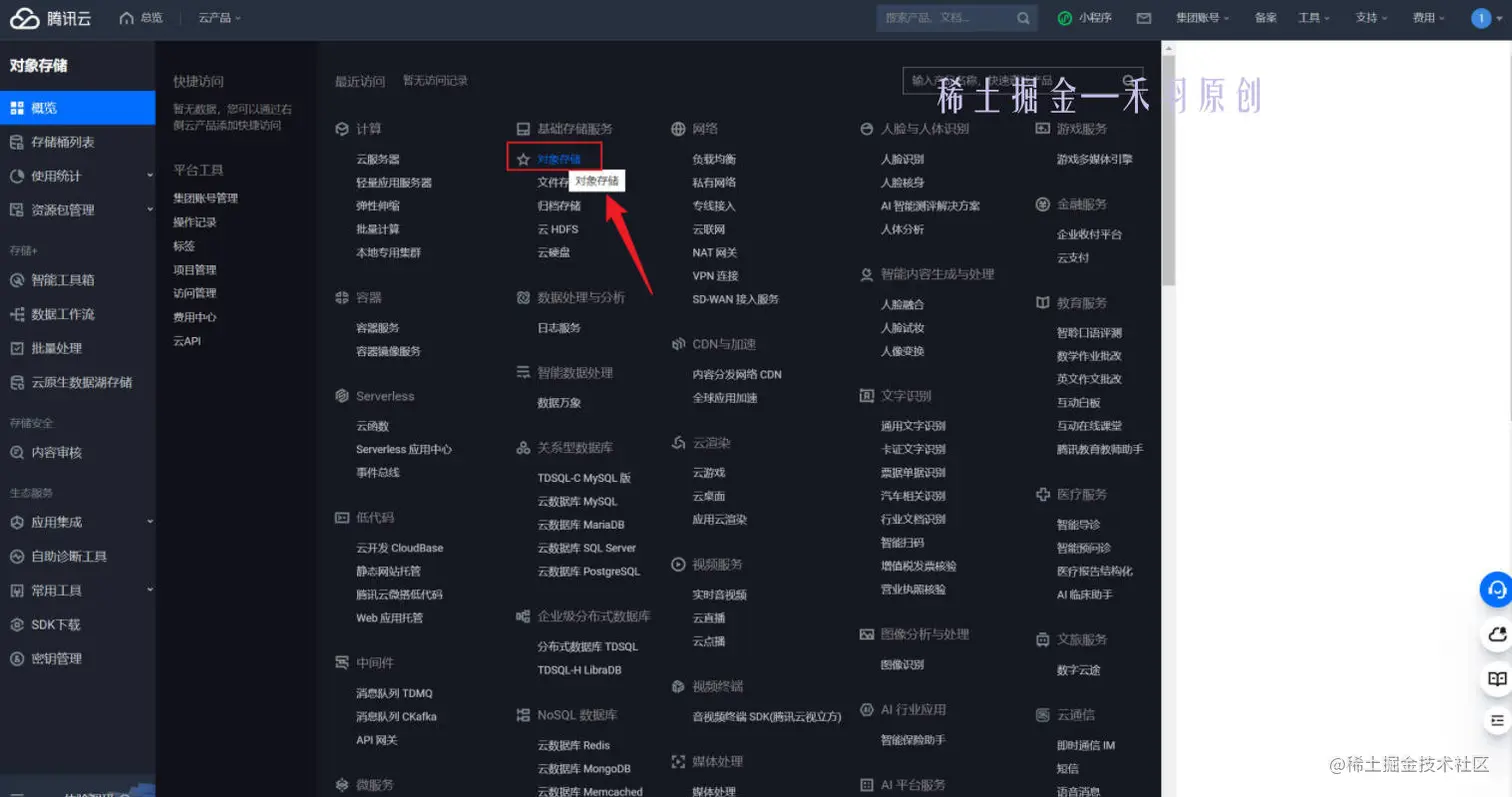
Task: Open the 内容分发网络 CDN link
Action: pyautogui.click(x=737, y=374)
